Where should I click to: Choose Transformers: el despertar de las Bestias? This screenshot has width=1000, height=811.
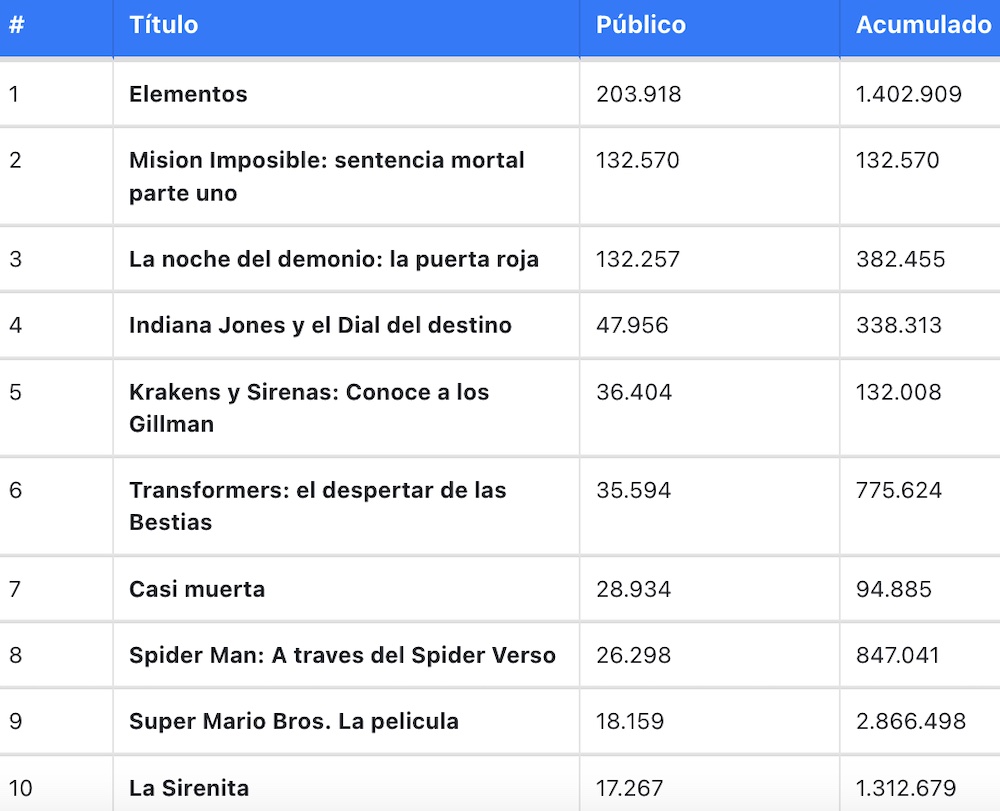pos(318,506)
